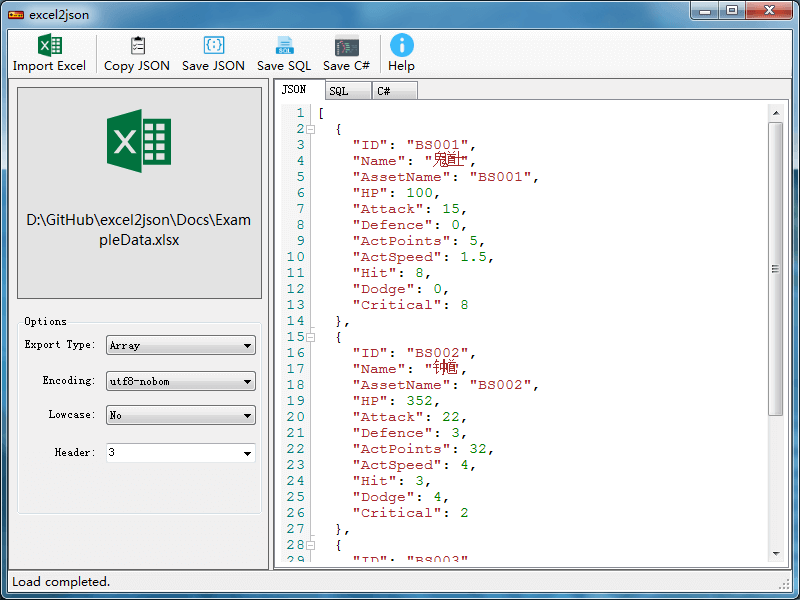The image size is (800, 600).
Task: Open the Header value dropdown arrow
Action: (247, 453)
